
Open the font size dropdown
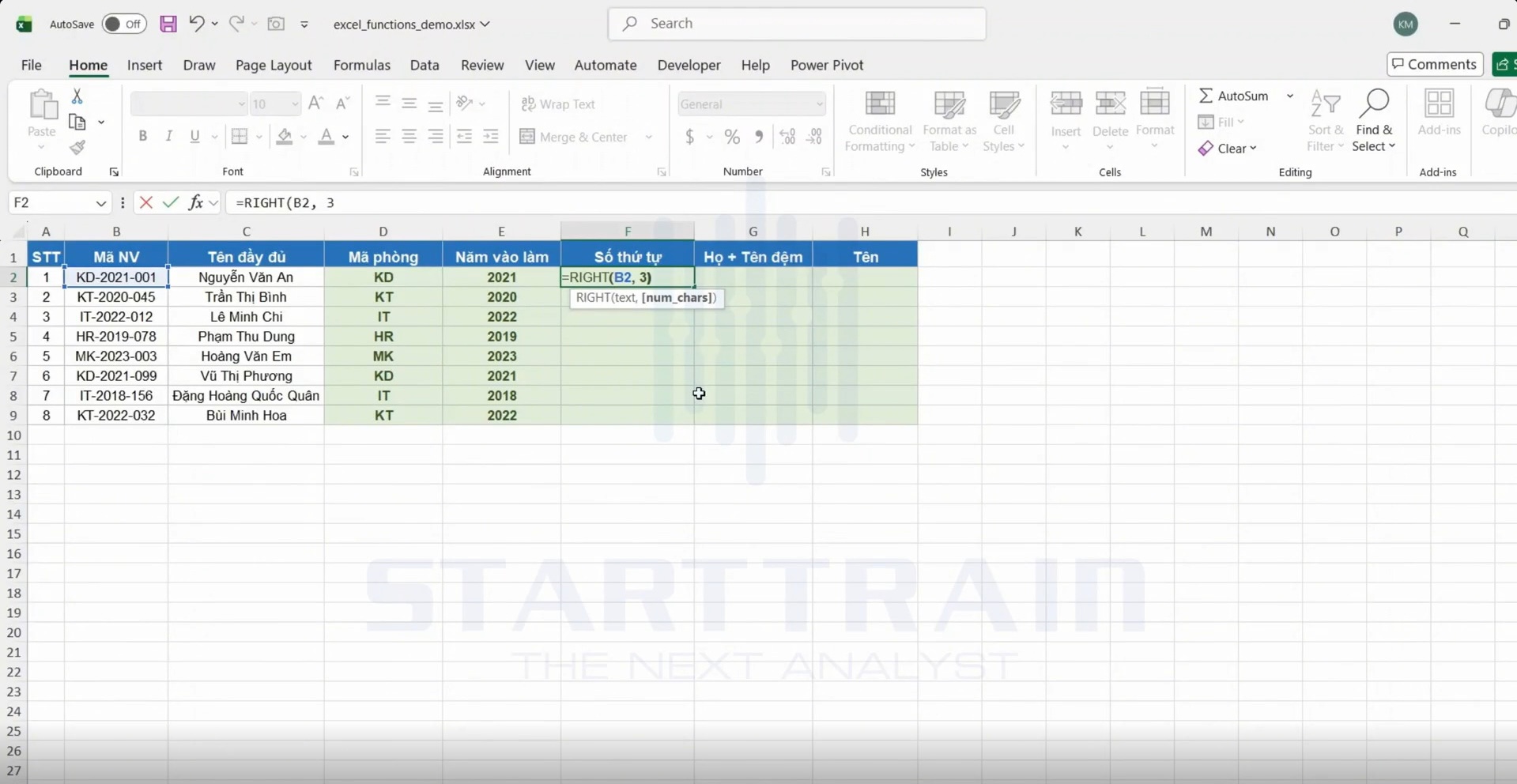294,104
